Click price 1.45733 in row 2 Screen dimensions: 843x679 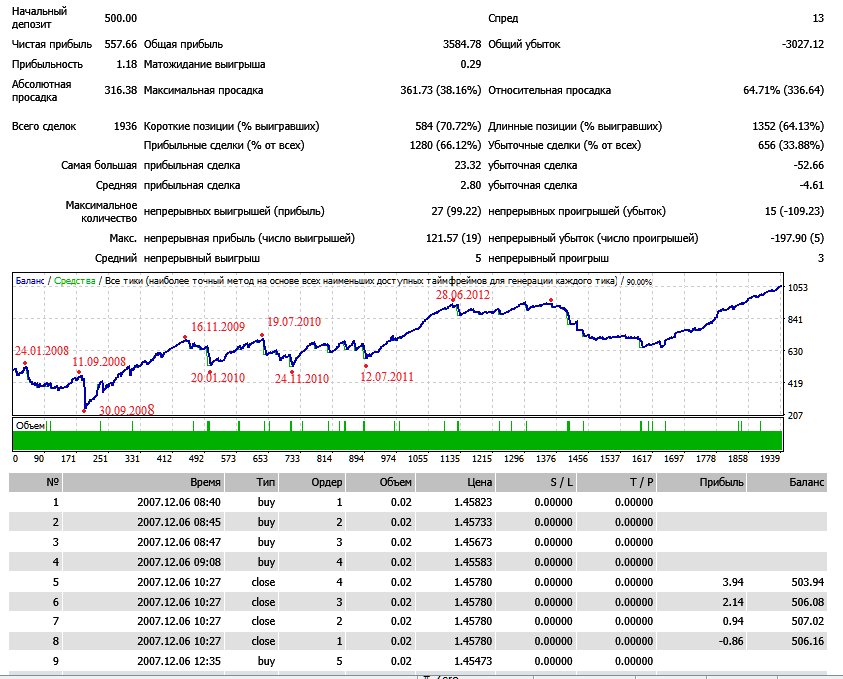click(473, 522)
